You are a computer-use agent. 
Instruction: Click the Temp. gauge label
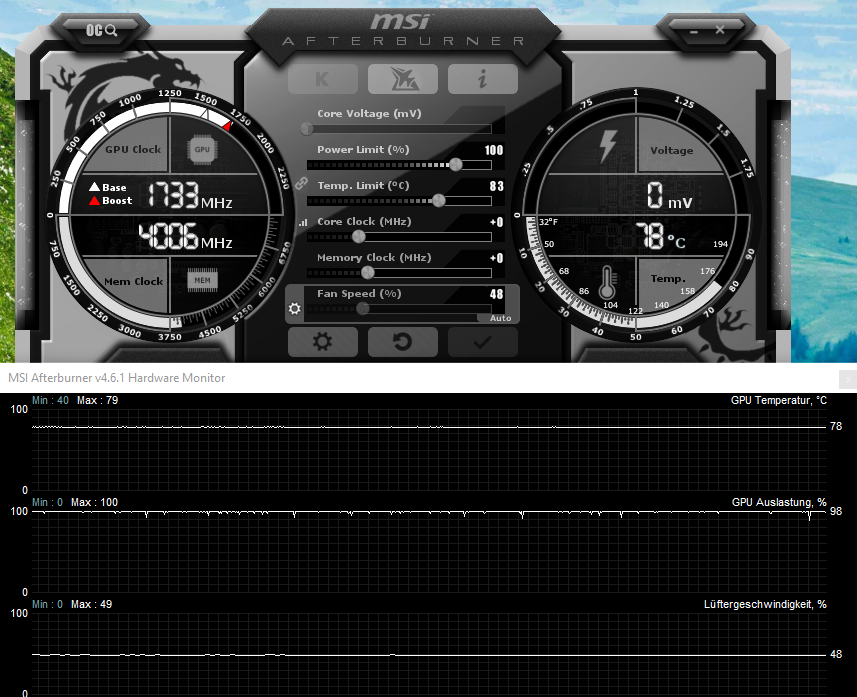668,279
